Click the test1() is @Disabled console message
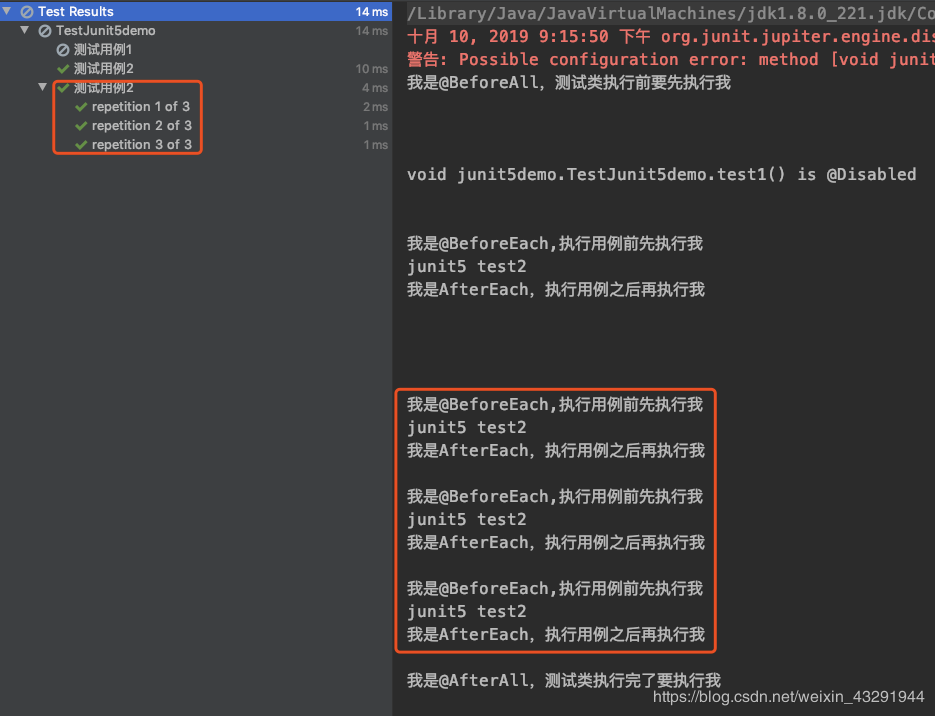Screen dimensions: 935x716 pyautogui.click(x=660, y=174)
